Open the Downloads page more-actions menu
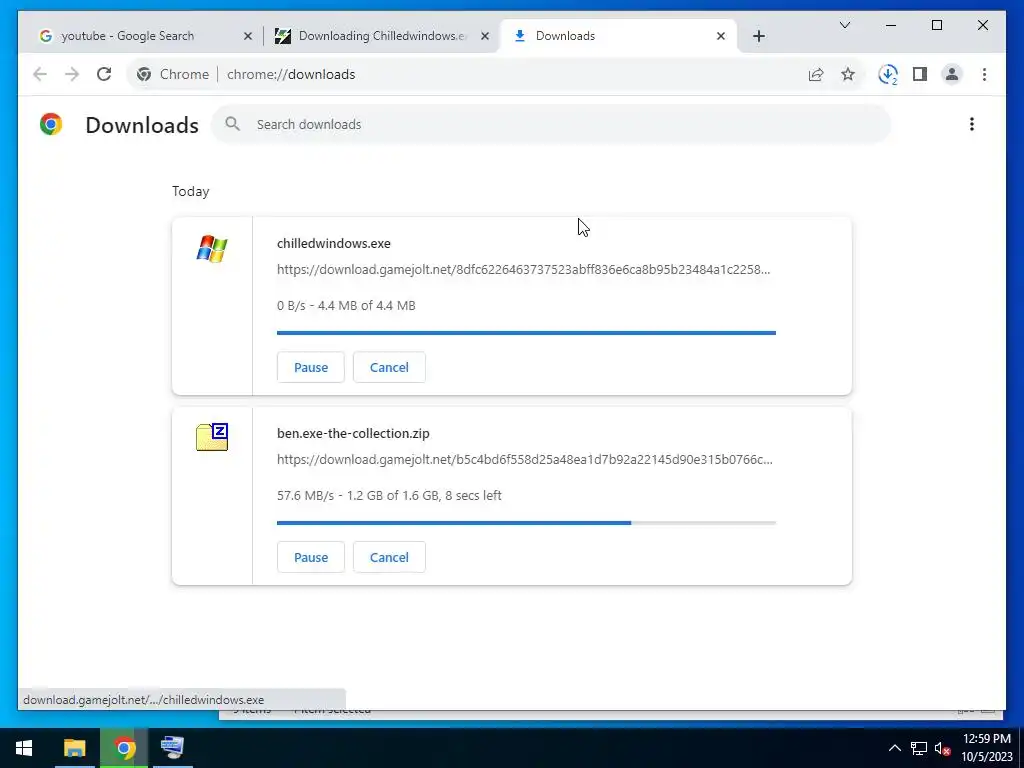This screenshot has width=1024, height=768. click(x=972, y=124)
